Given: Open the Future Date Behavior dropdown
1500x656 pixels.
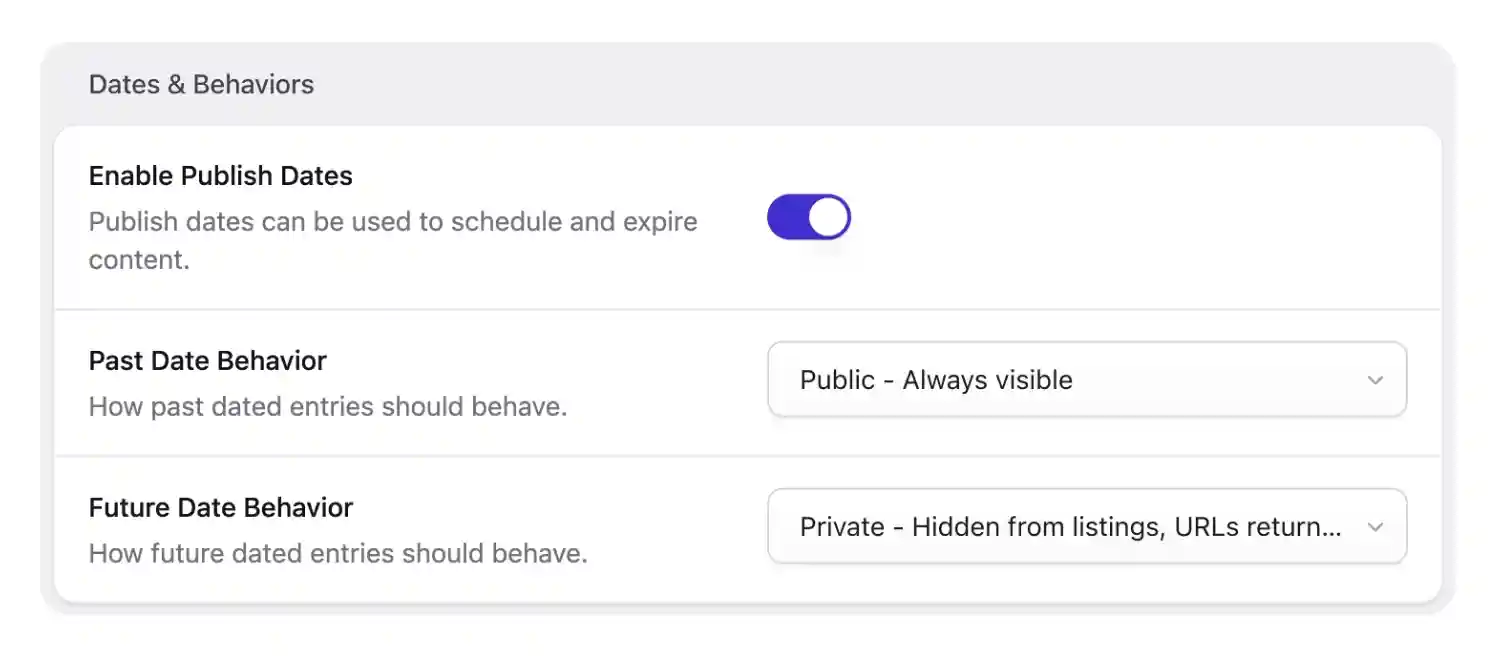Looking at the screenshot, I should (x=1087, y=527).
